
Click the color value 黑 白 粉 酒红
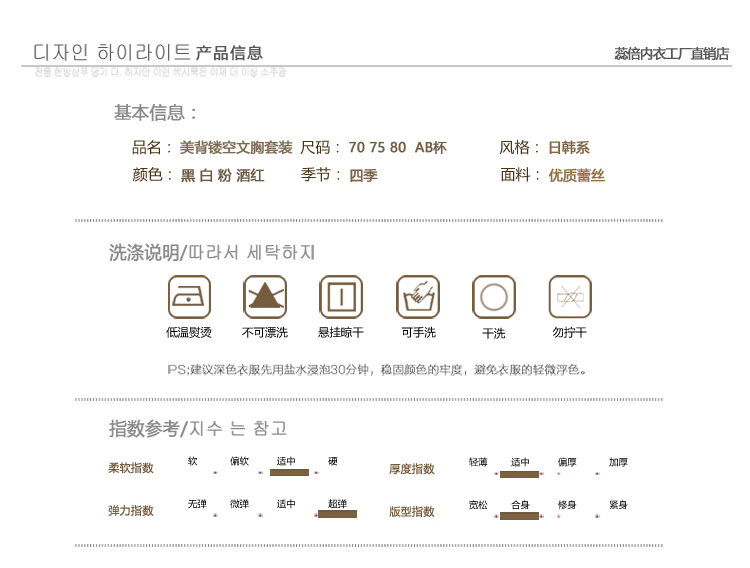point(222,176)
